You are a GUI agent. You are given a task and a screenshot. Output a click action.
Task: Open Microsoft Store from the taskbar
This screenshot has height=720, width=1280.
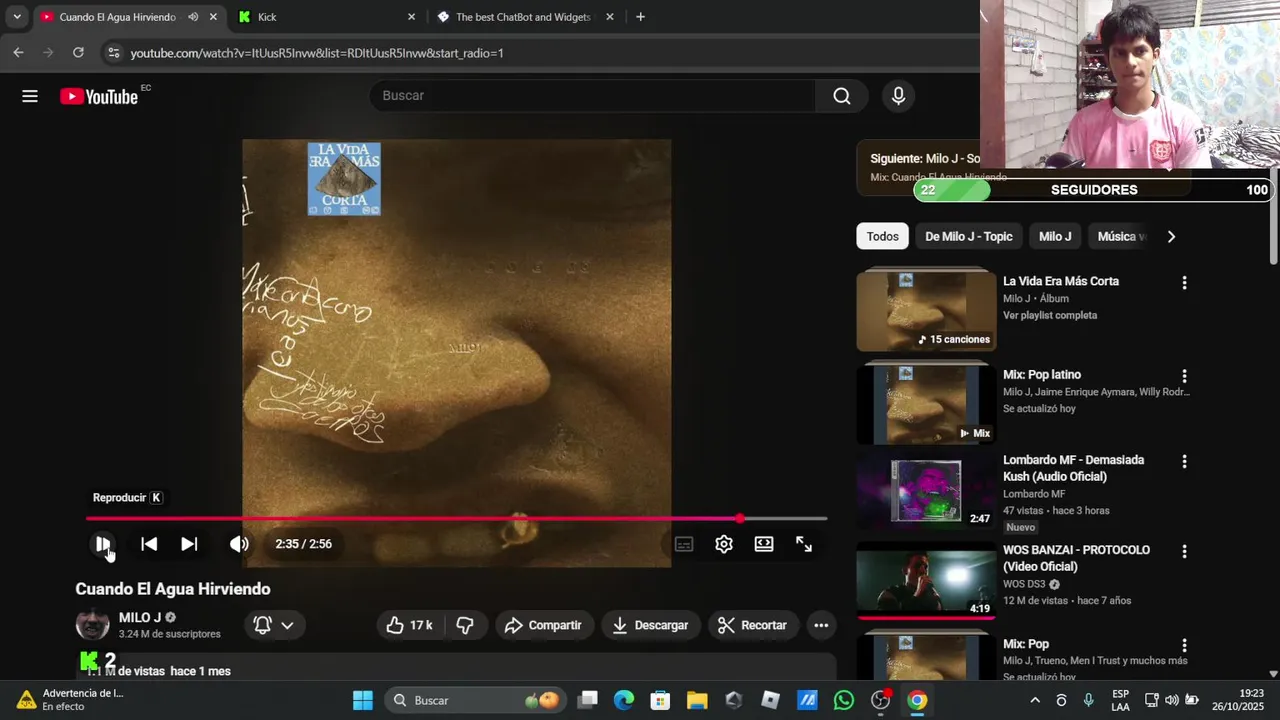(x=660, y=700)
